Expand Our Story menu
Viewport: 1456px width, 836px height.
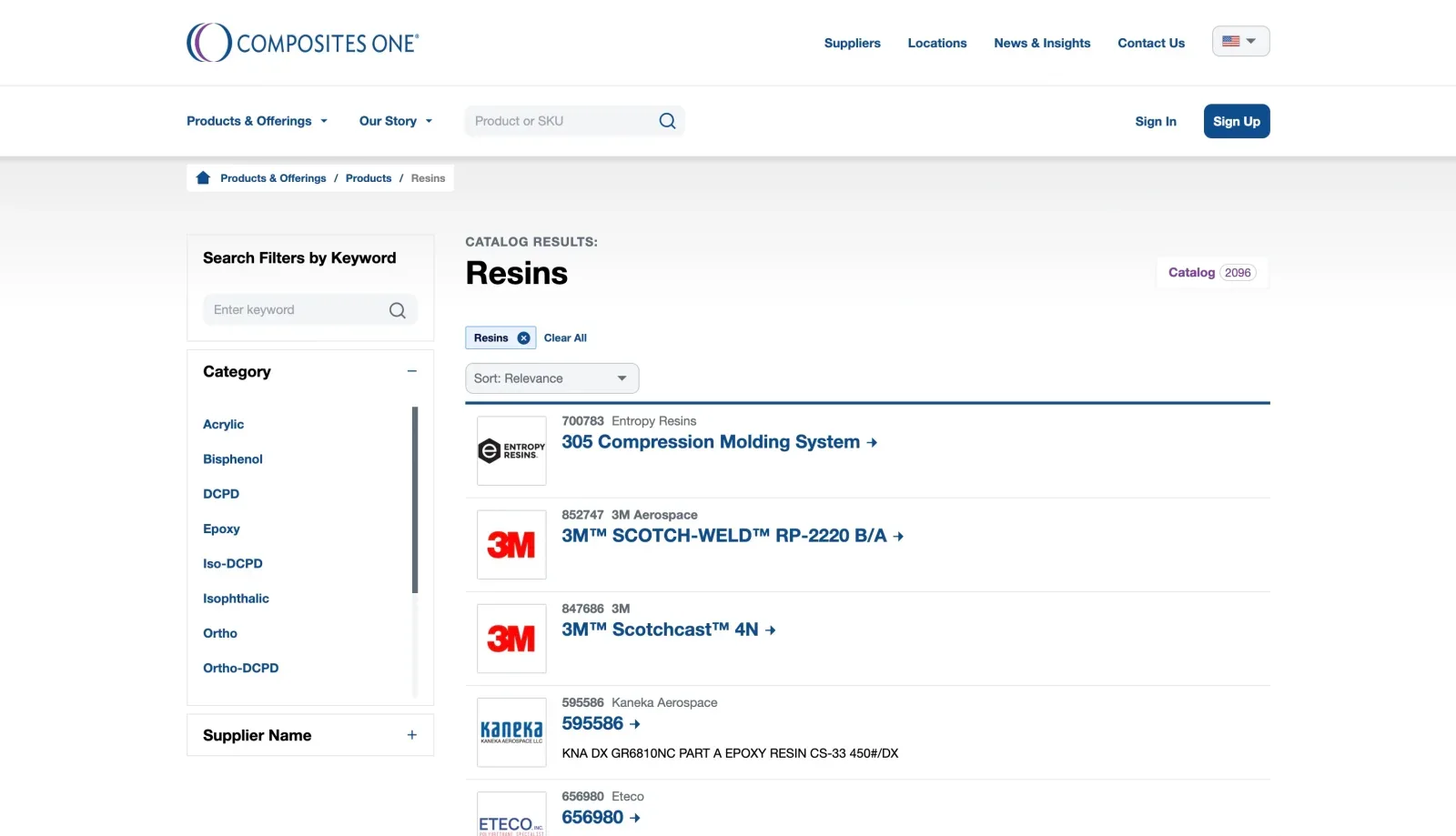click(396, 121)
